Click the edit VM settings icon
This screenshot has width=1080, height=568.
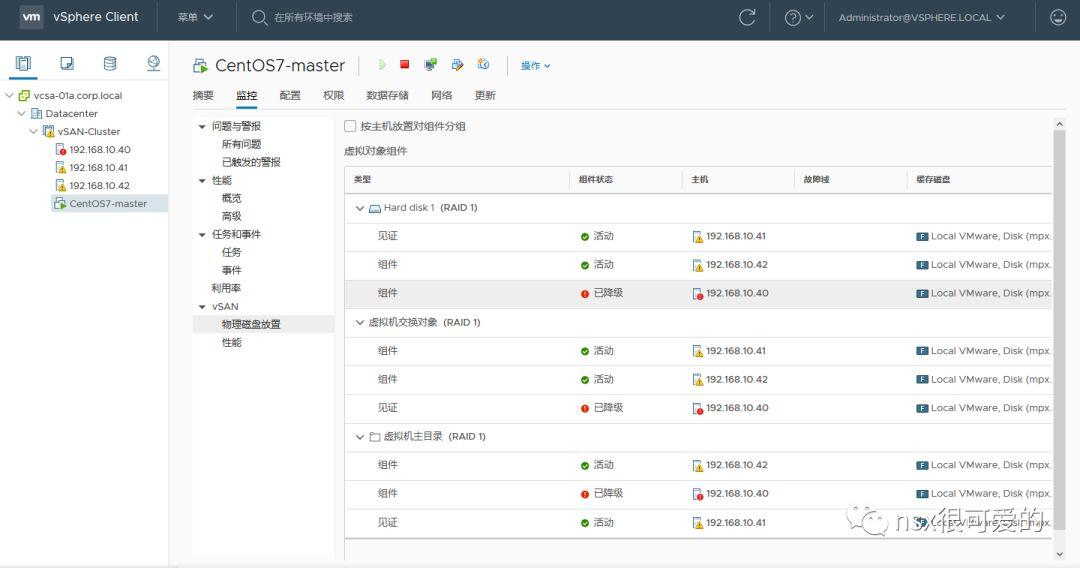point(457,65)
